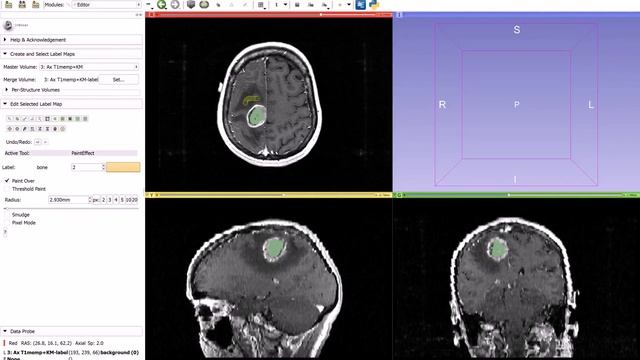Image resolution: width=640 pixels, height=360 pixels.
Task: Click the green brain module shortcut icon
Action: [x=204, y=4]
